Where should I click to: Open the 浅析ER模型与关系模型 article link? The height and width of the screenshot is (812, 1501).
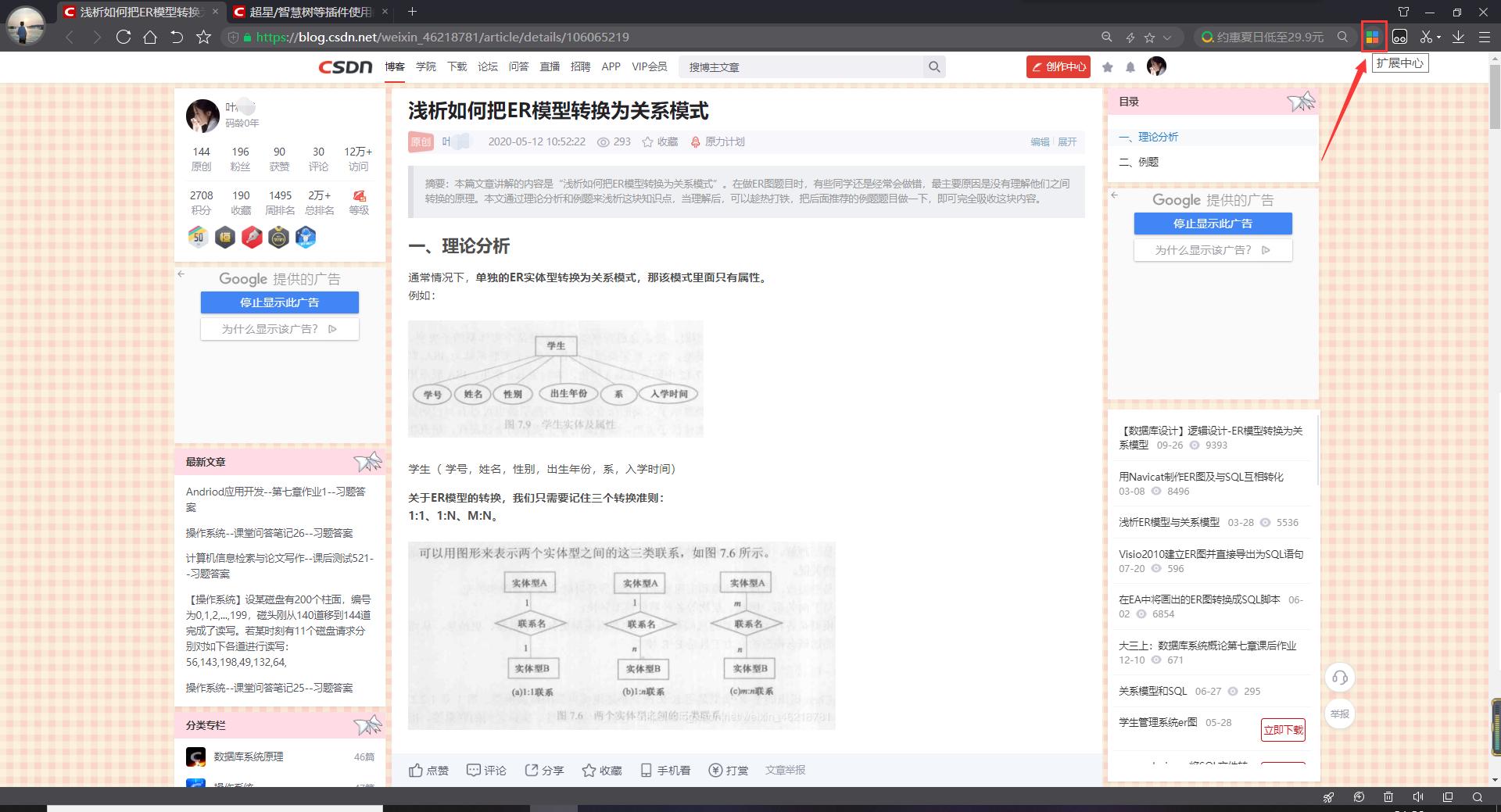coord(1169,522)
